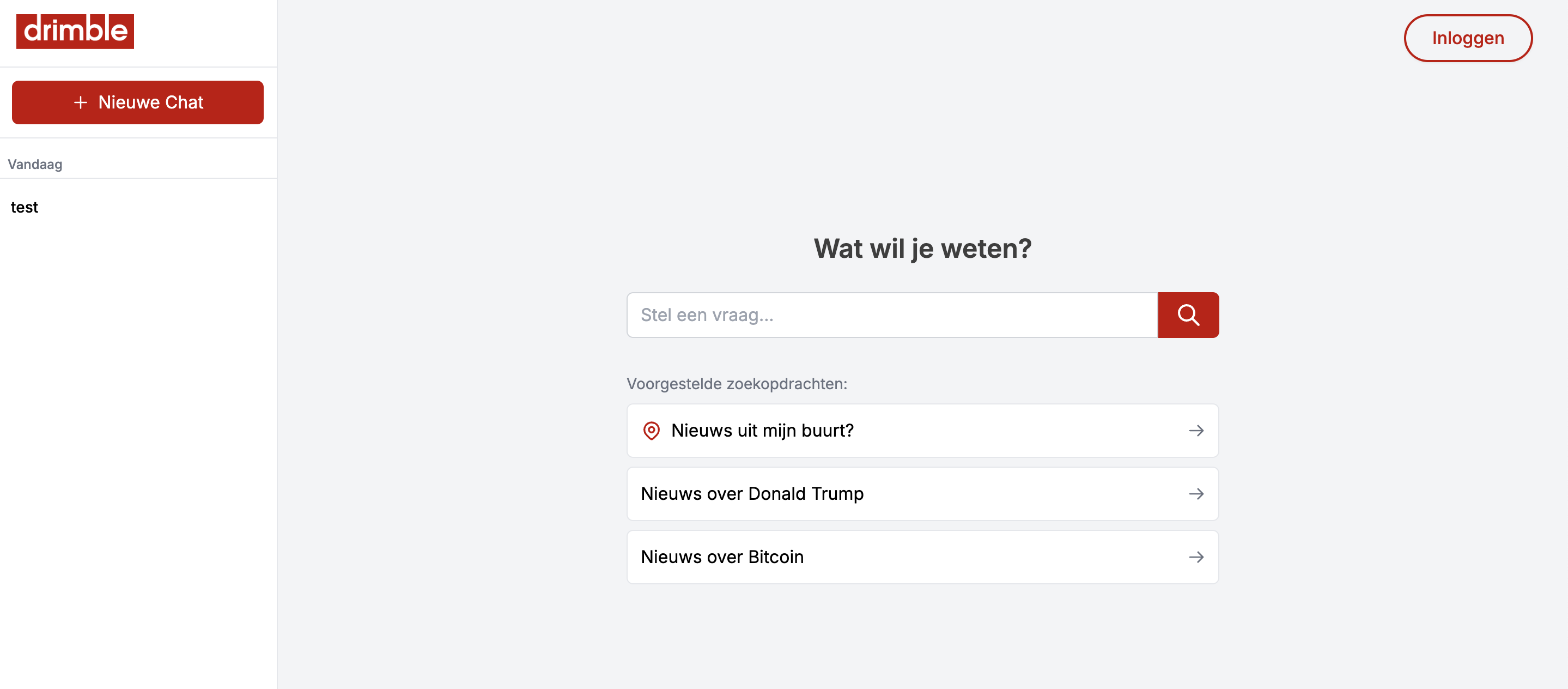
Task: Select the 'Nieuws over Donald Trump' suggestion
Action: click(752, 494)
